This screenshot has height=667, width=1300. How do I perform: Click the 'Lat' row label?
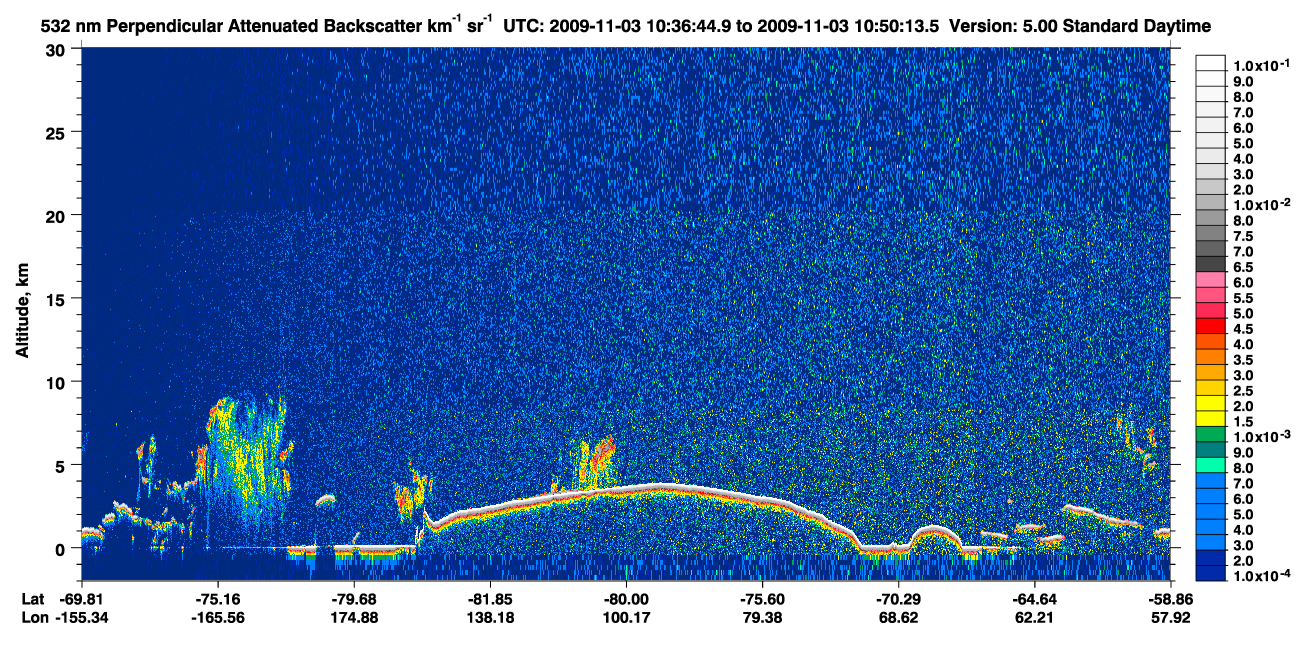33,599
